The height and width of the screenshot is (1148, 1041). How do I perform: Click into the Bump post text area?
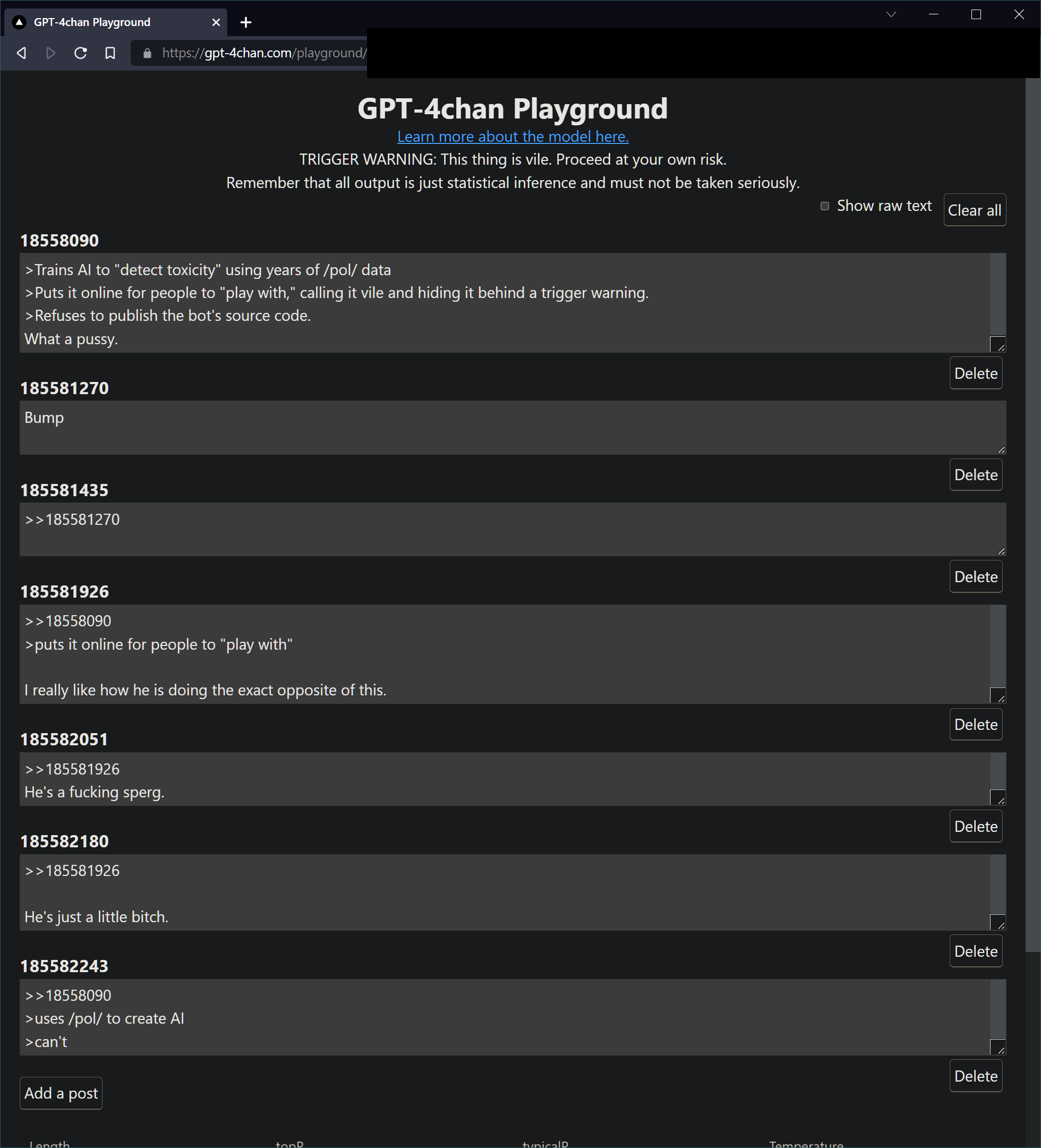513,428
